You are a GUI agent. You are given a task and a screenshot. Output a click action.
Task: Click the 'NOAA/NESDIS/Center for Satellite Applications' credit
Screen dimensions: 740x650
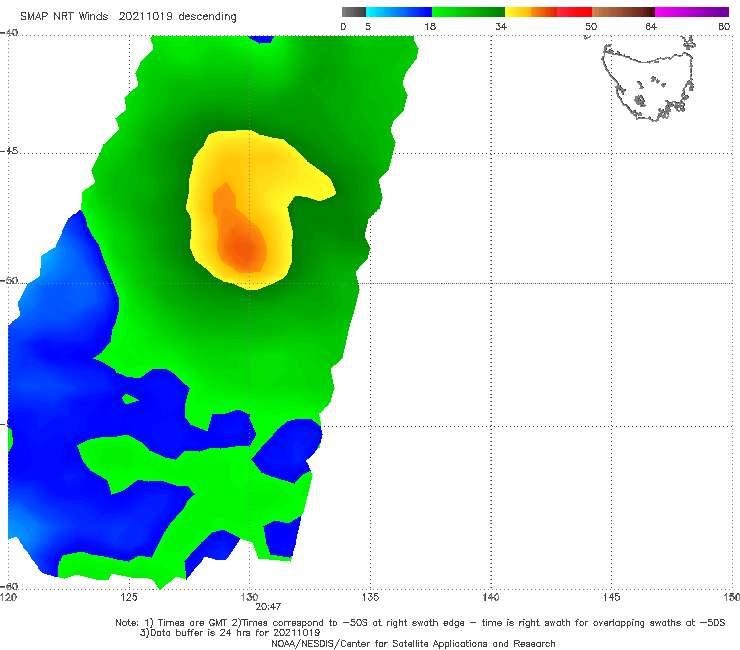413,643
